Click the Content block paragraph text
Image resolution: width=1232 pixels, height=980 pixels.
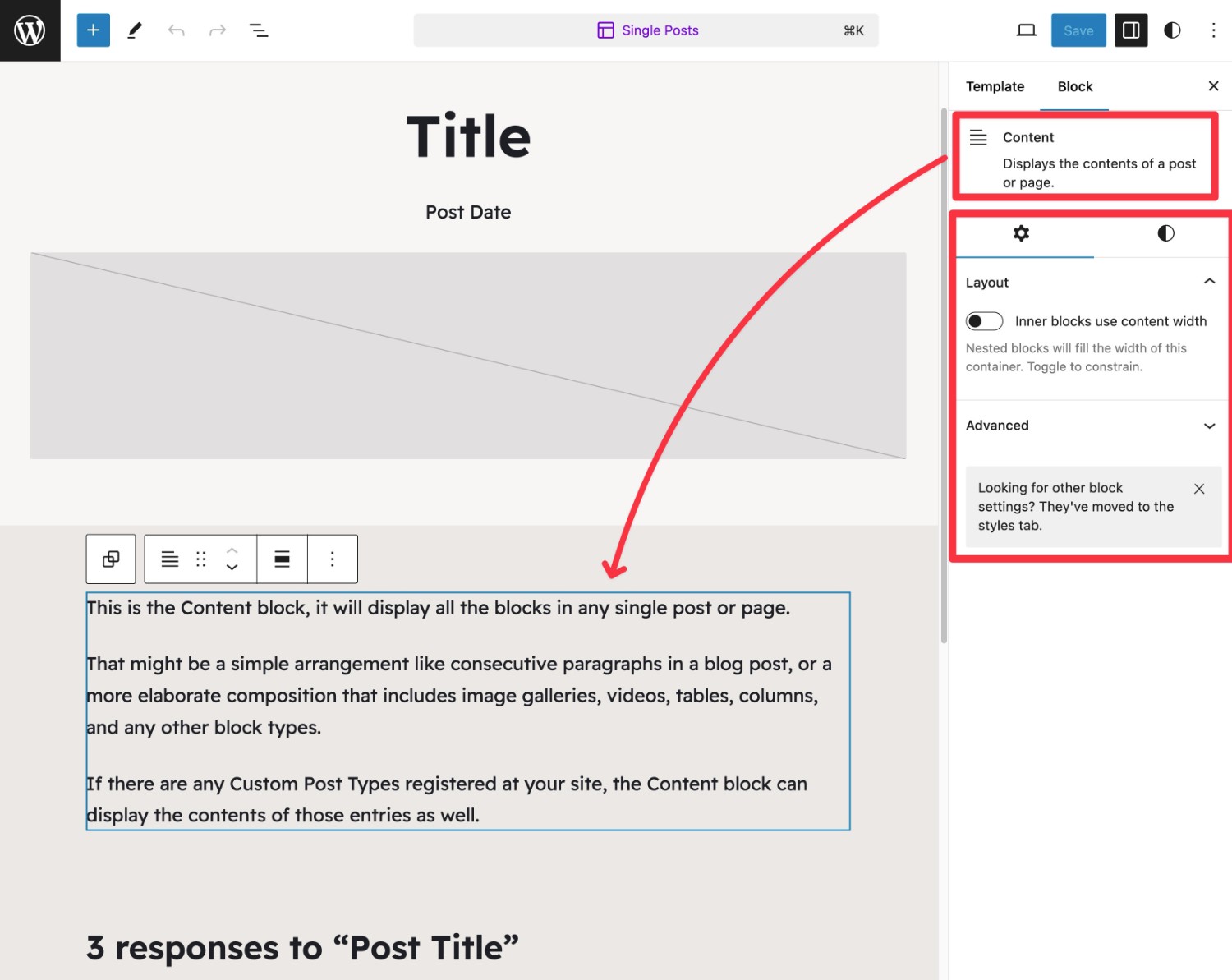468,711
